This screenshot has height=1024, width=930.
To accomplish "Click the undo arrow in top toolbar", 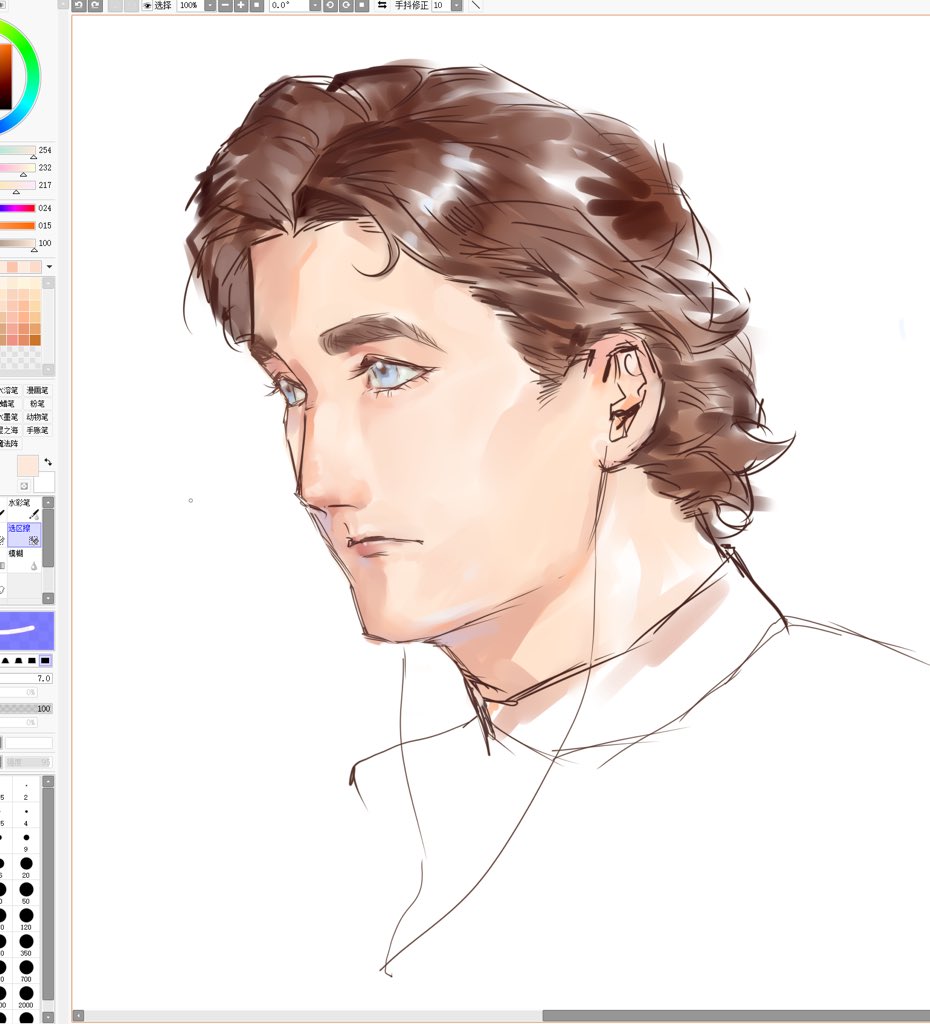I will click(x=78, y=5).
